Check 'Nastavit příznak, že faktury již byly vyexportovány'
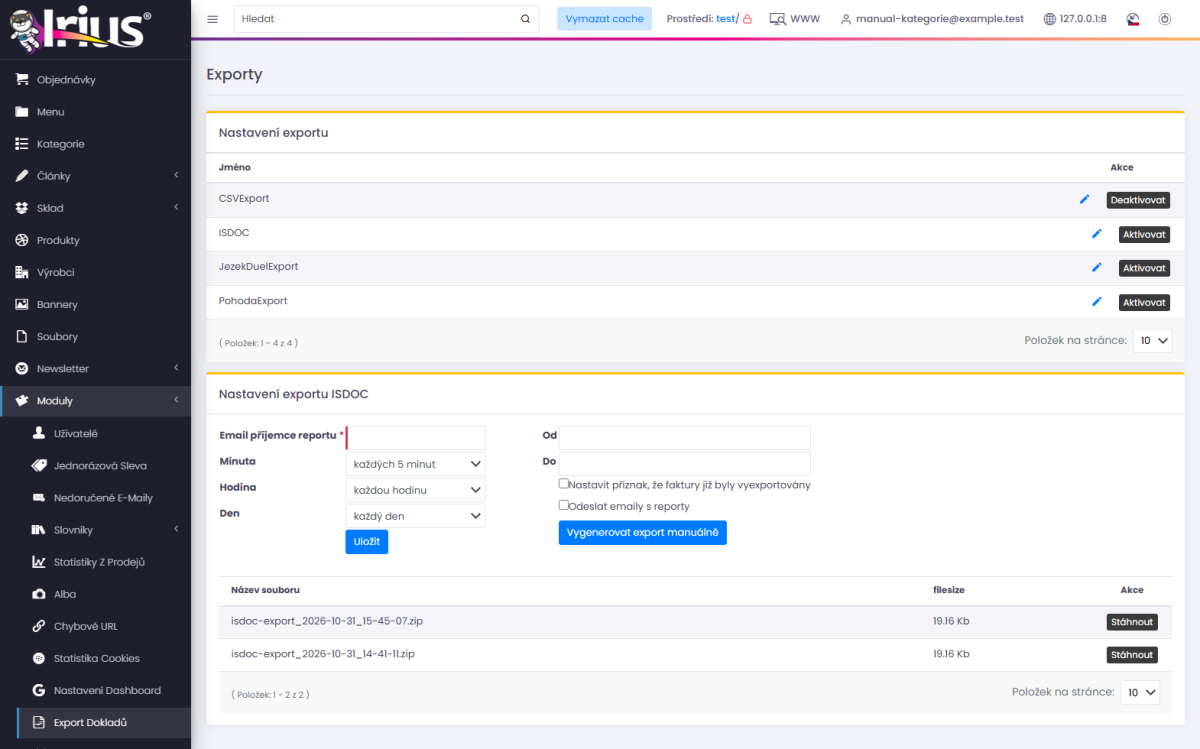Screen dimensions: 1200x749 564,484
